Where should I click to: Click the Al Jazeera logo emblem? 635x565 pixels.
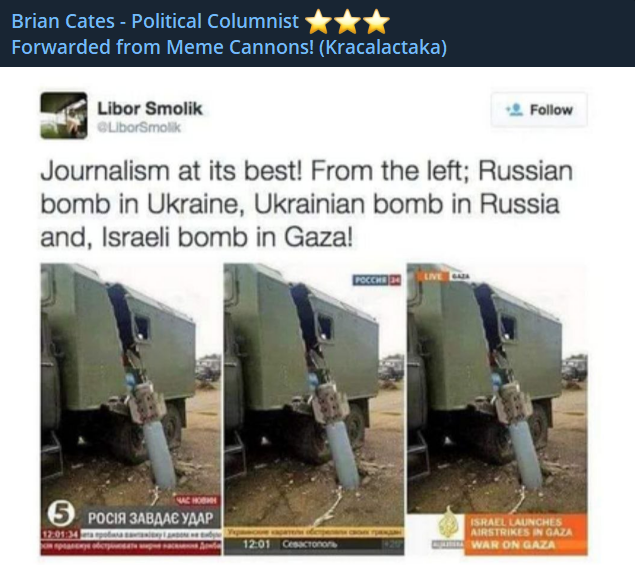point(448,524)
